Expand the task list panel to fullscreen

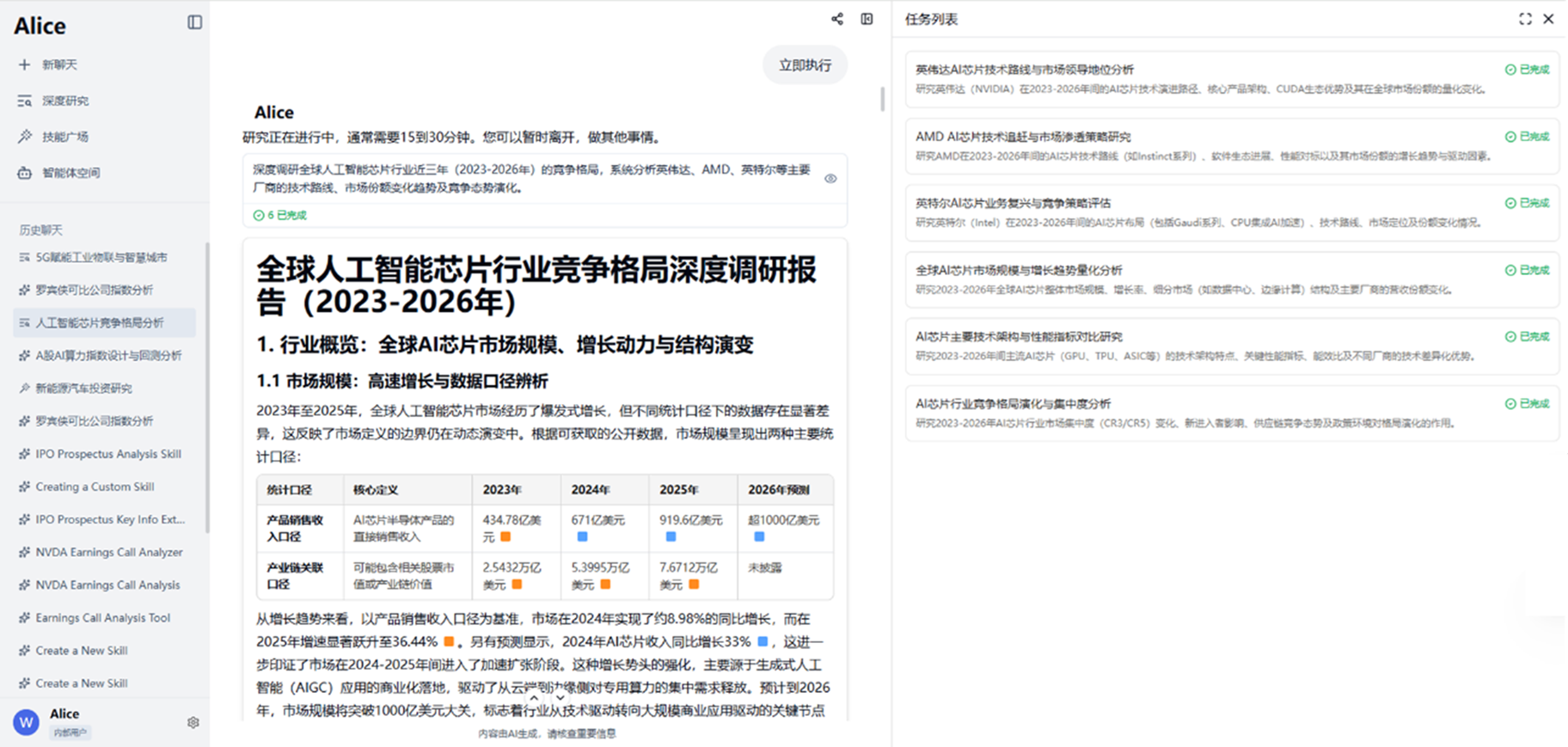[x=1525, y=19]
